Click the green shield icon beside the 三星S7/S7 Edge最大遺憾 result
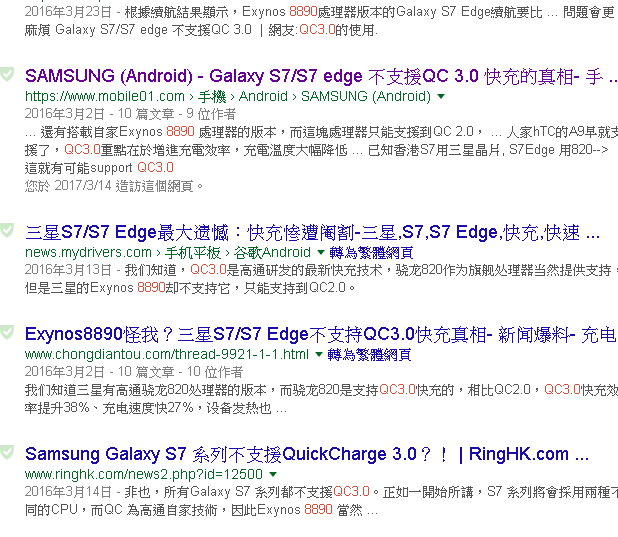The height and width of the screenshot is (537, 618). click(6, 230)
